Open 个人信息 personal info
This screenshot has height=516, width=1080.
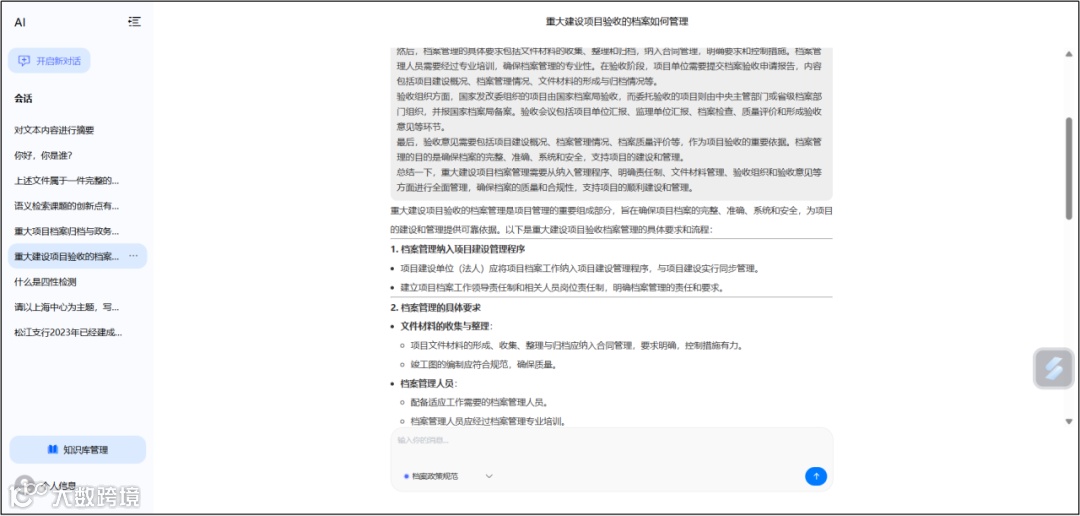[58, 486]
